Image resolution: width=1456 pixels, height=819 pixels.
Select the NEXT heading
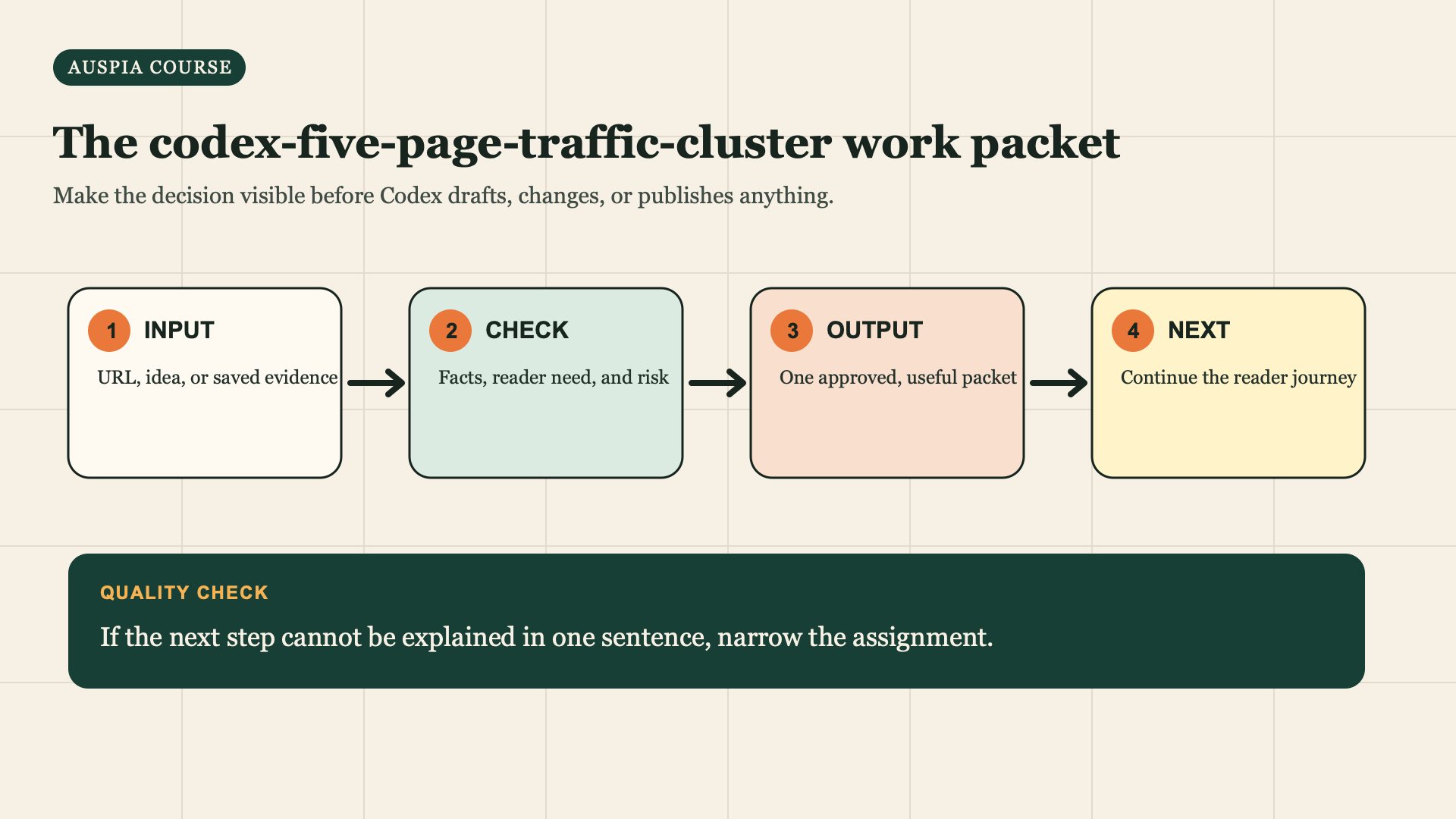pos(1199,331)
